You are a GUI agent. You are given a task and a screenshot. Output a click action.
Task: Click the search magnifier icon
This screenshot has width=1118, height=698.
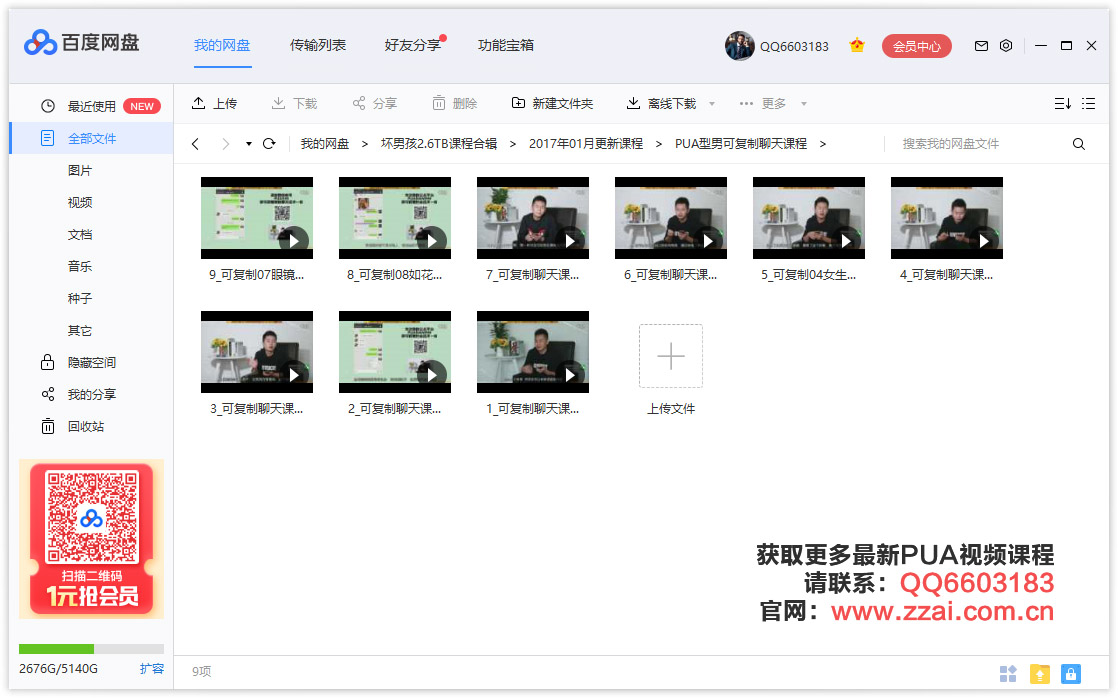click(1079, 144)
